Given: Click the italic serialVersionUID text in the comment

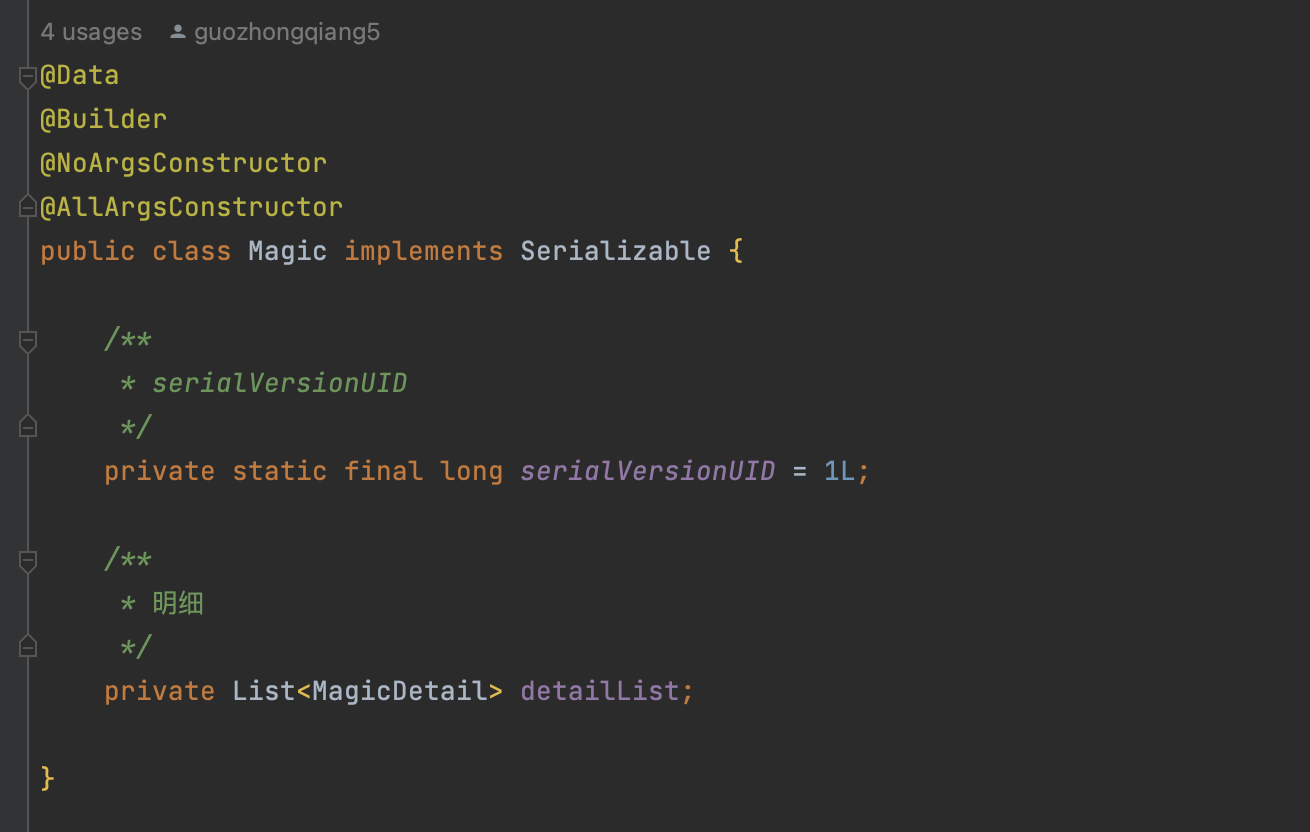Looking at the screenshot, I should 279,383.
